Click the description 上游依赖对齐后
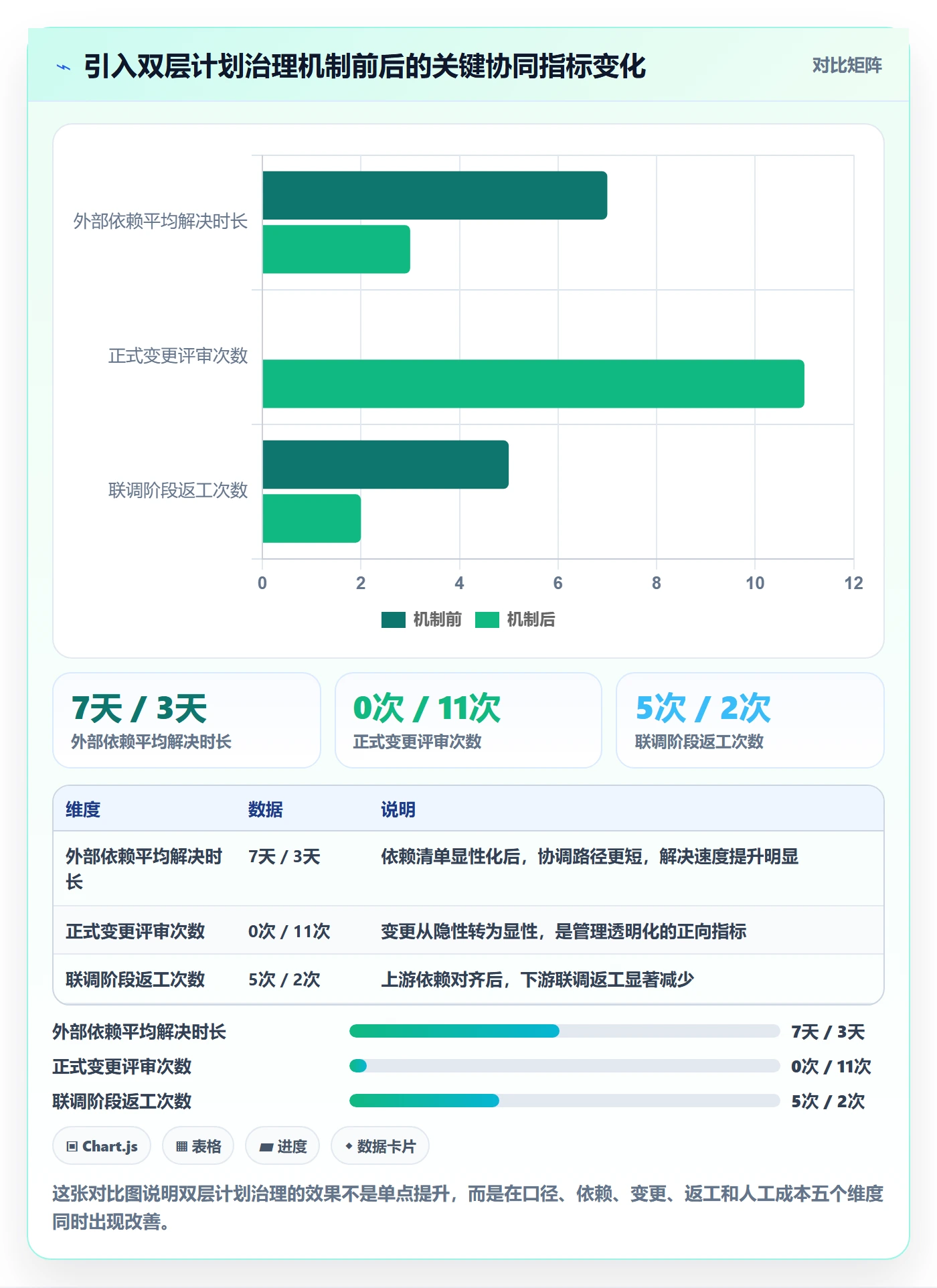Screen dimensions: 937x1288 537,979
